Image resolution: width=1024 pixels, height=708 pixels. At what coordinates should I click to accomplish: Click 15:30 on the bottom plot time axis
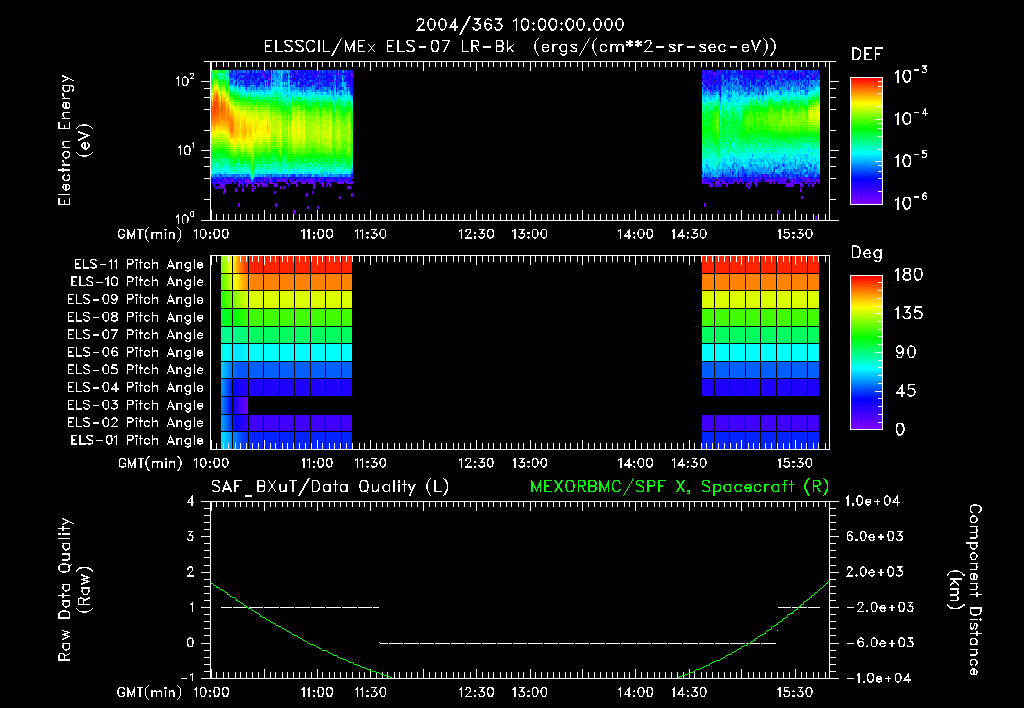point(795,692)
